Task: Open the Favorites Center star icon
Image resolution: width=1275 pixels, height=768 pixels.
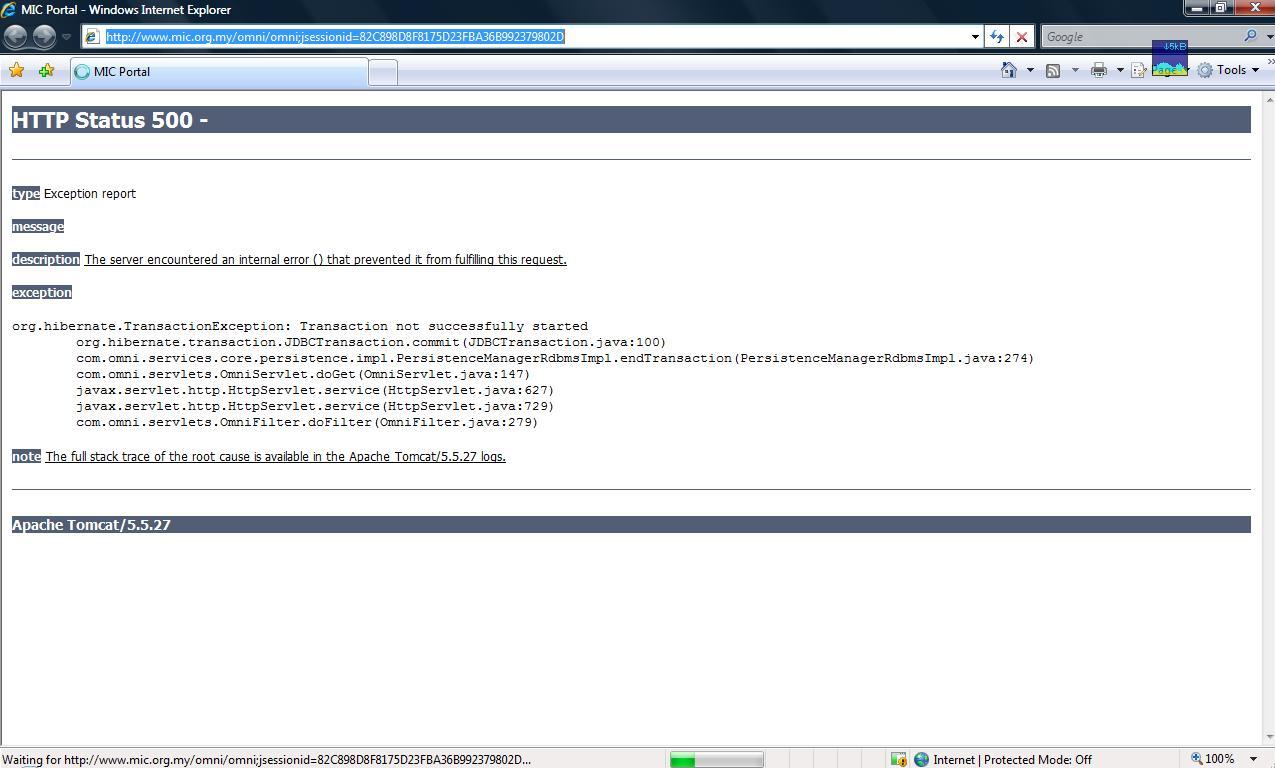Action: point(16,71)
